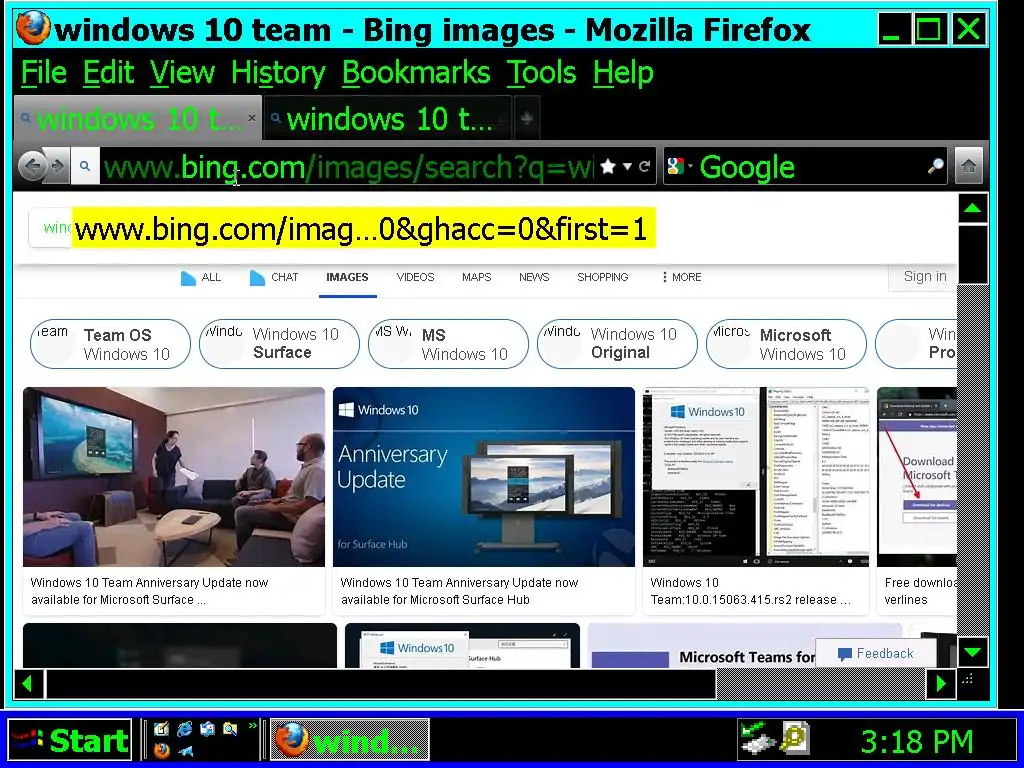Screen dimensions: 1024x768
Task: Select the Windows 10 Surface suggestion chip
Action: coord(280,344)
